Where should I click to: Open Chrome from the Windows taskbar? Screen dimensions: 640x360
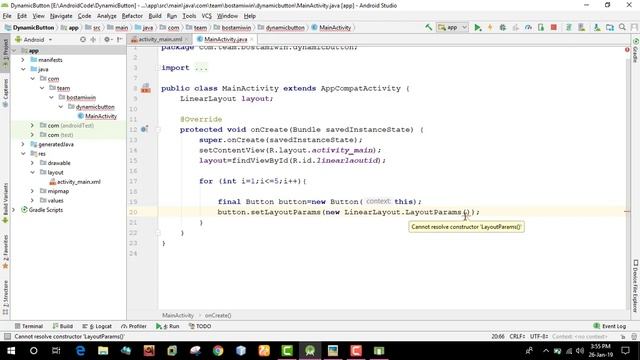(218, 351)
